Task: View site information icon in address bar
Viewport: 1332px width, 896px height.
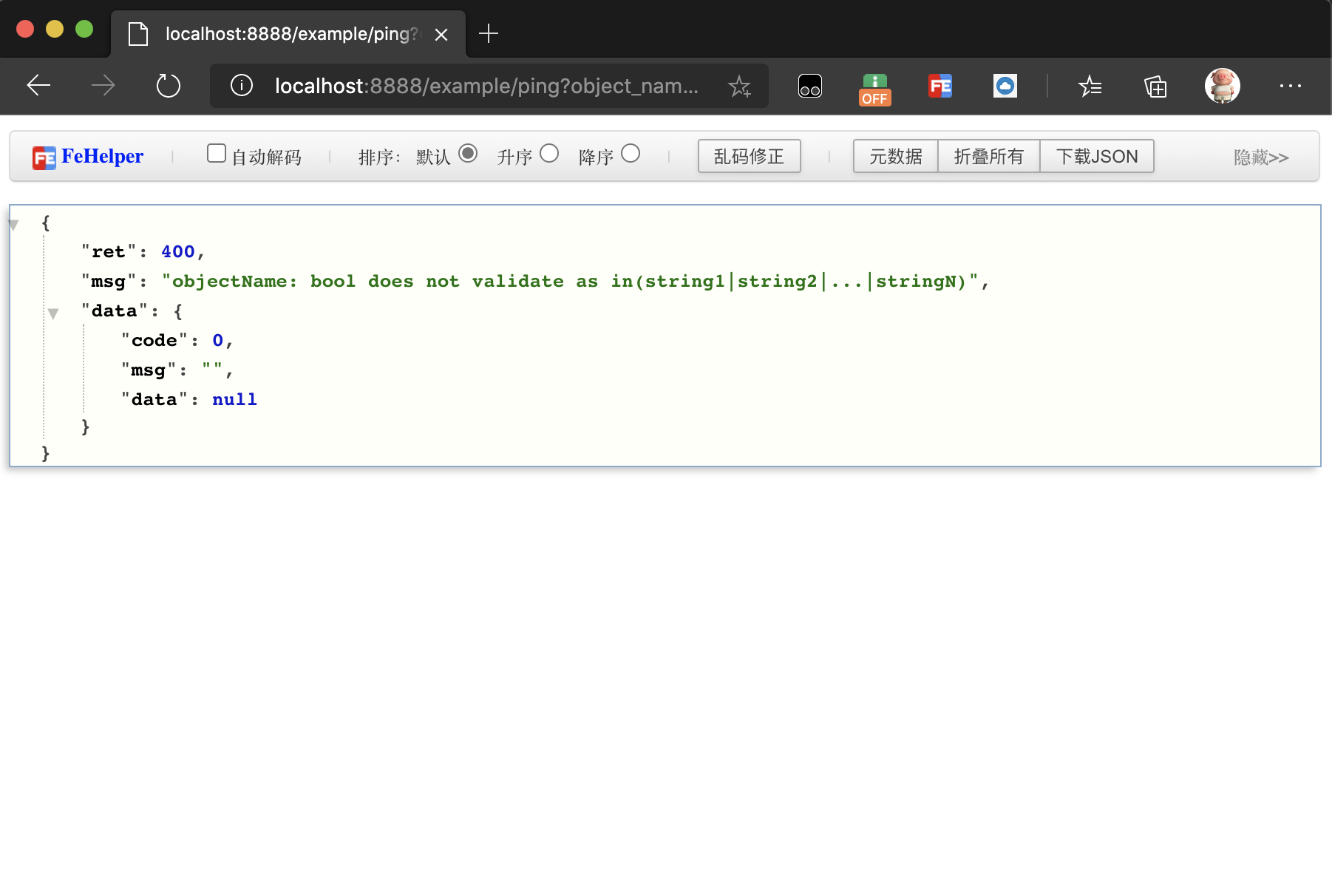Action: (x=242, y=86)
